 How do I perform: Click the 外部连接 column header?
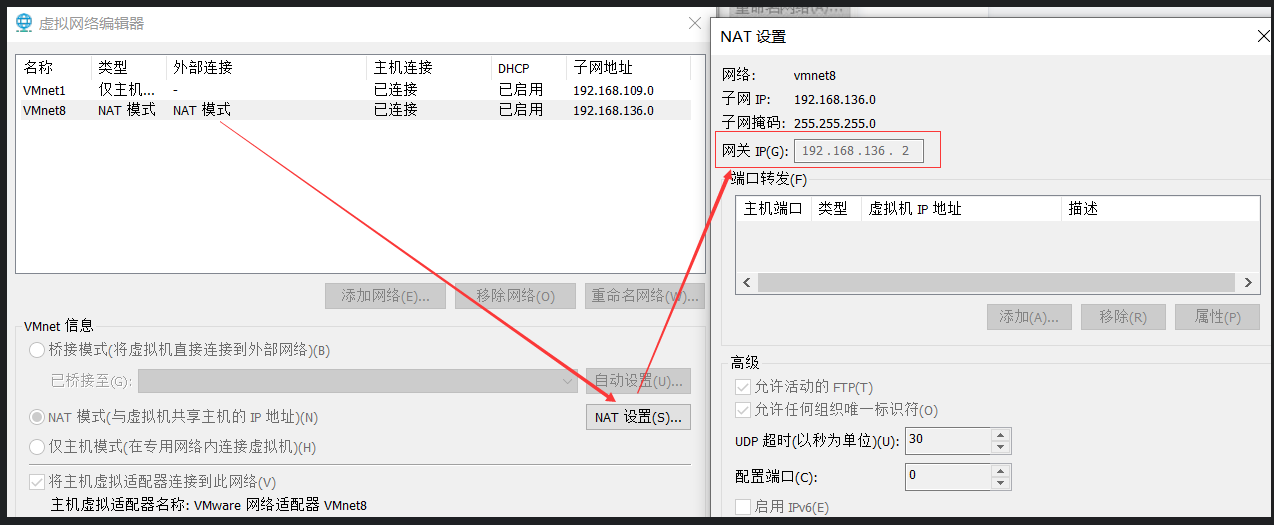(203, 68)
